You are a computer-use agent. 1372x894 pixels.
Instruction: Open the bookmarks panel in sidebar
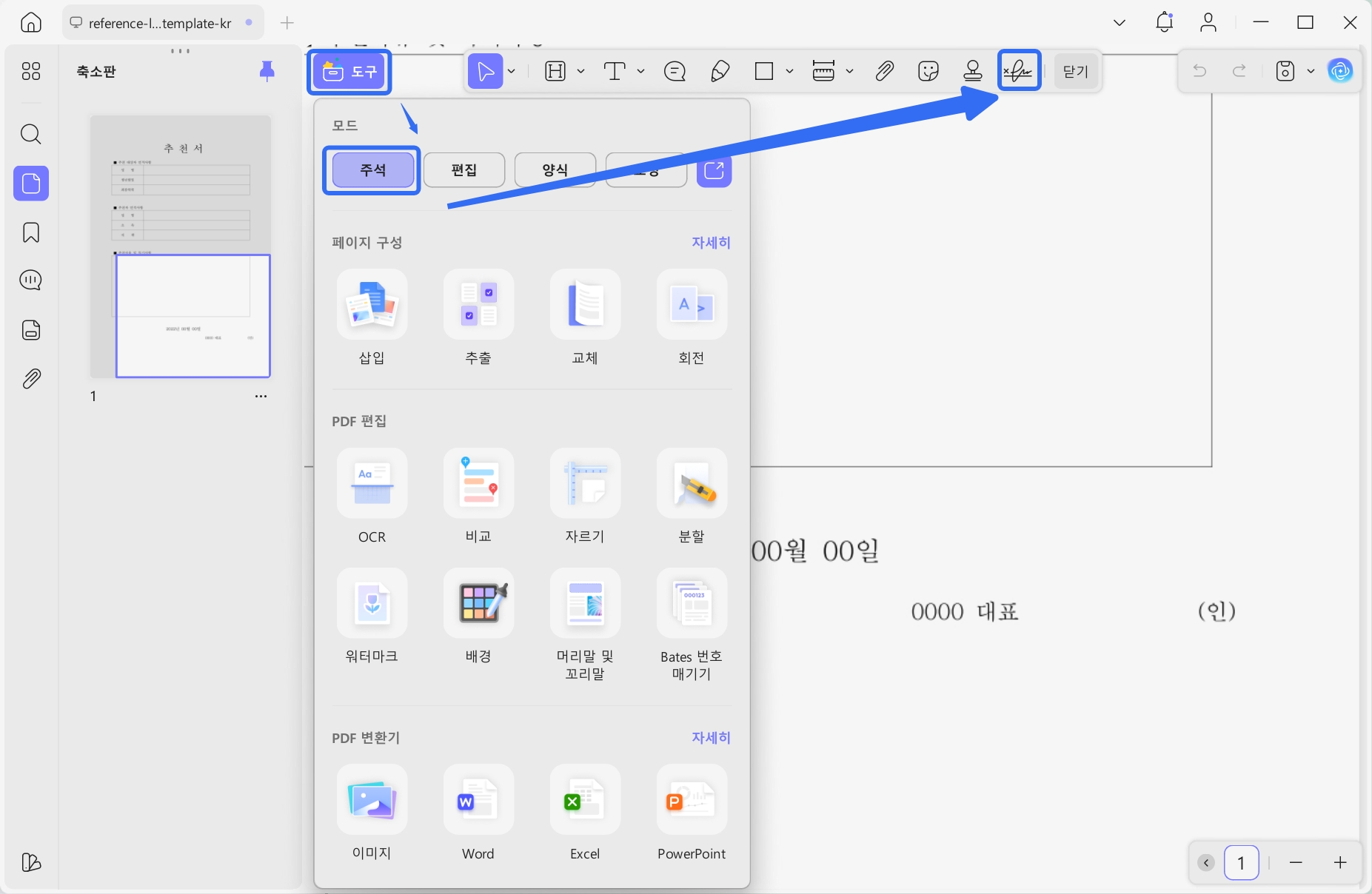(x=31, y=232)
